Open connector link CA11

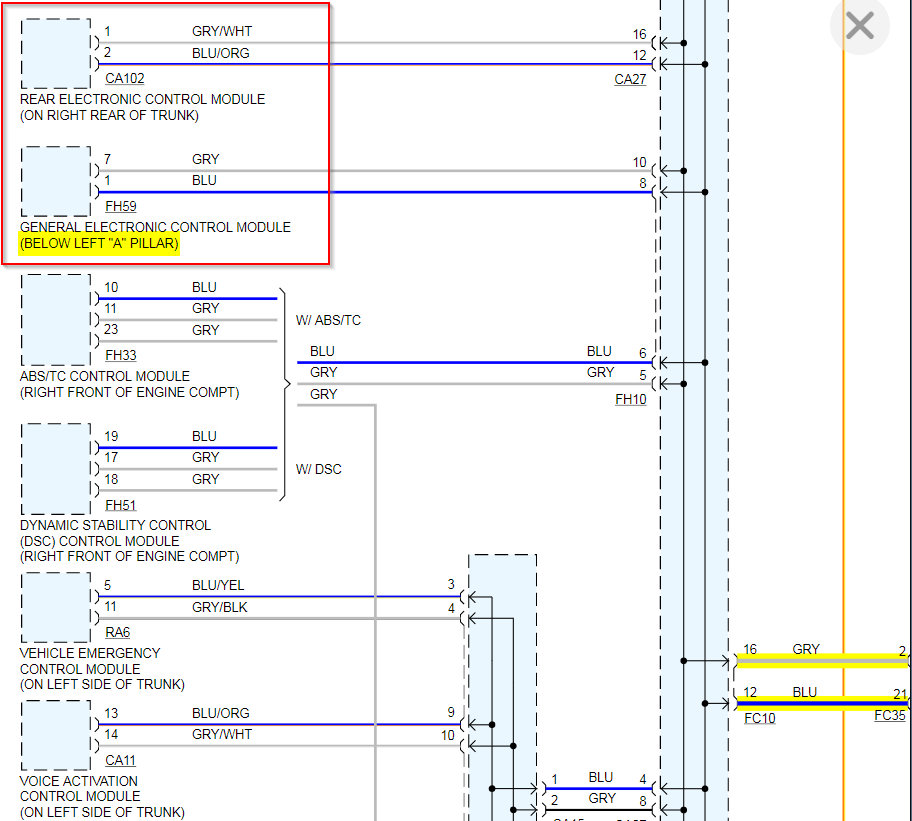(x=120, y=760)
